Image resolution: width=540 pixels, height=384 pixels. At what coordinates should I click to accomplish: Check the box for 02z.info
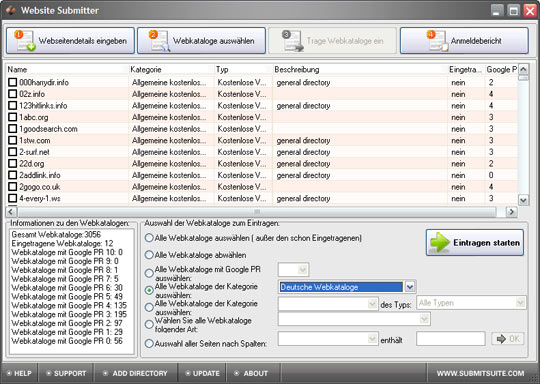tap(12, 94)
